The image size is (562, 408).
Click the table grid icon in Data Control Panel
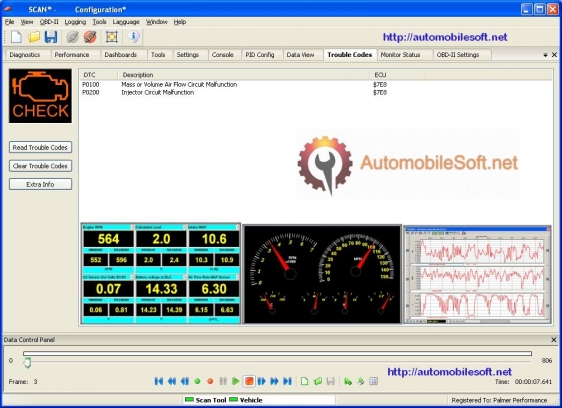click(373, 381)
